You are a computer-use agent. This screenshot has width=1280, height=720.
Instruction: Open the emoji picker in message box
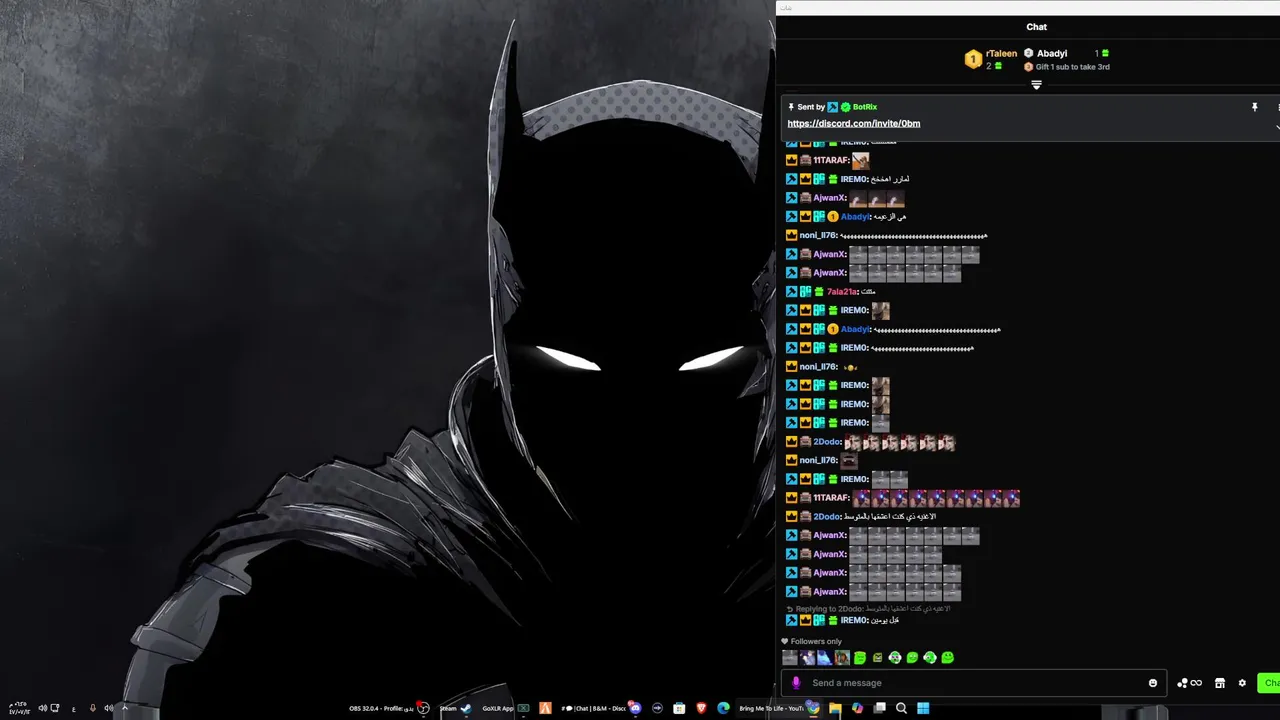1153,683
